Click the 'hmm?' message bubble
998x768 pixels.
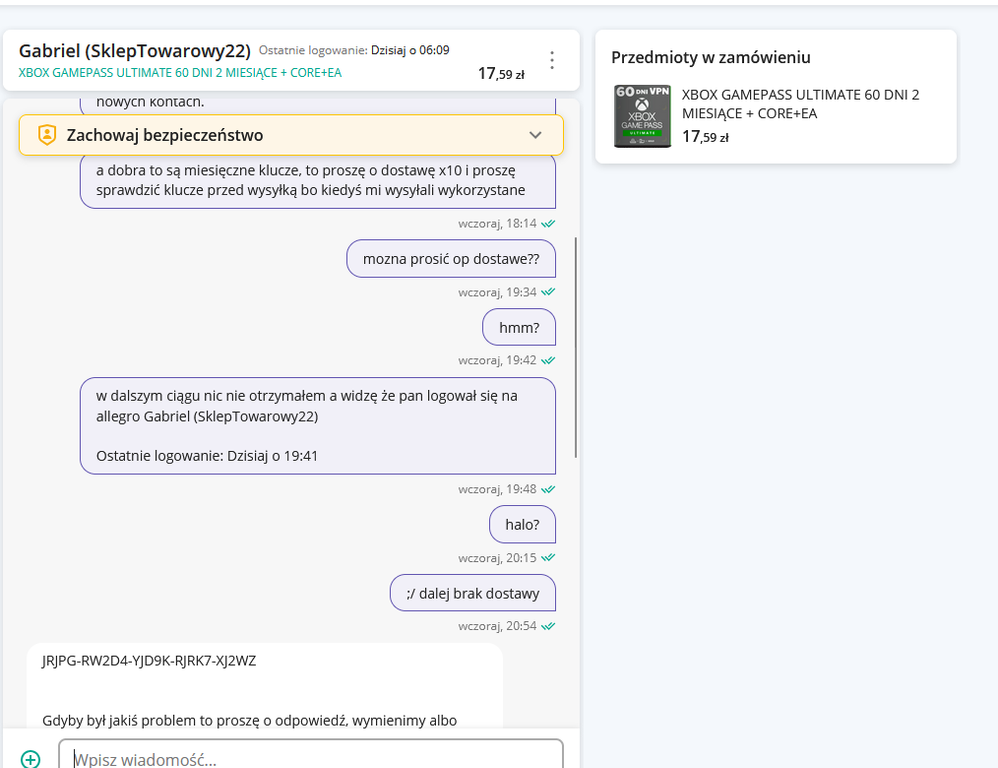click(x=519, y=328)
